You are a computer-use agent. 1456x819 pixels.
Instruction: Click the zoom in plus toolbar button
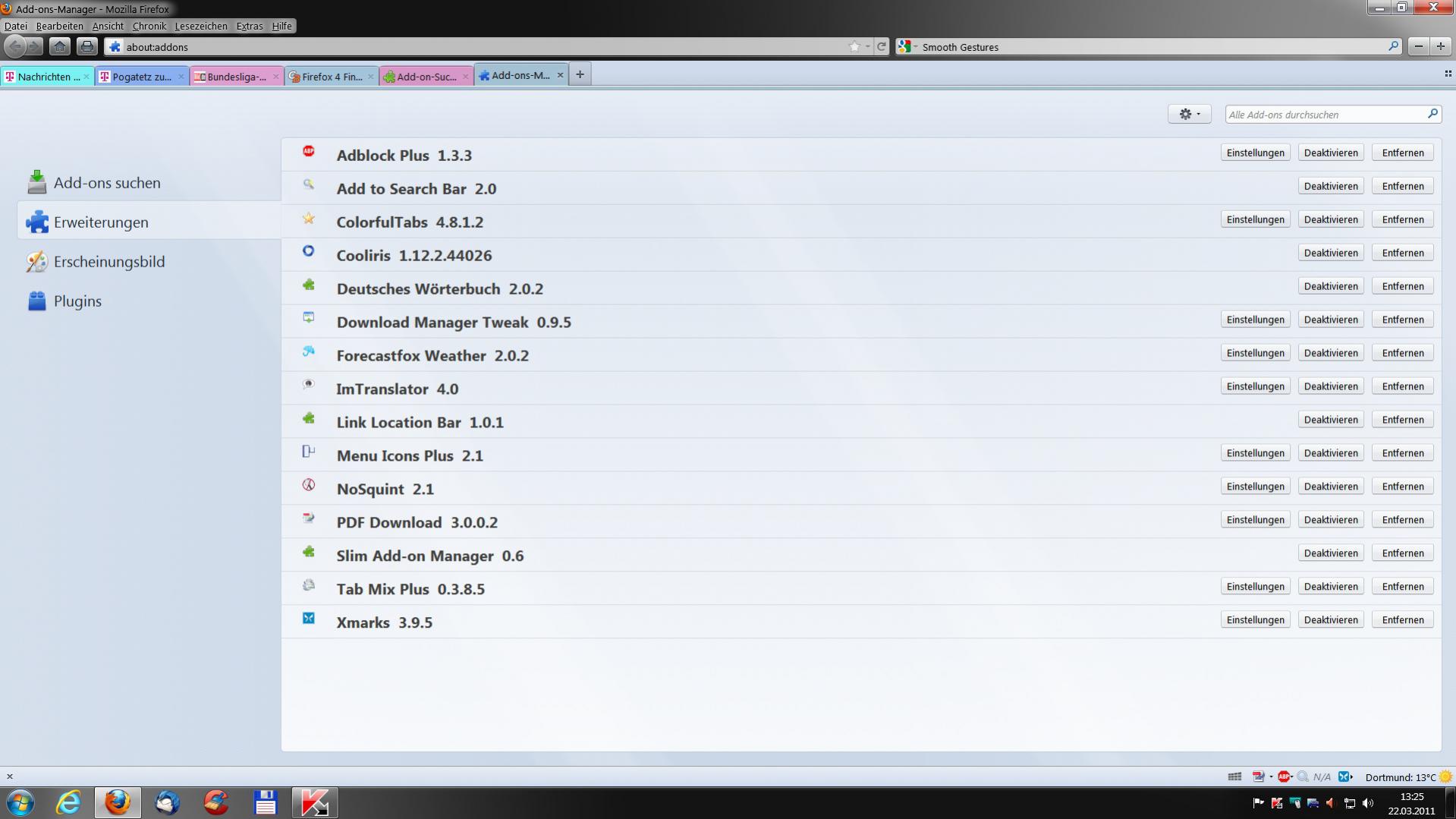[x=1441, y=46]
